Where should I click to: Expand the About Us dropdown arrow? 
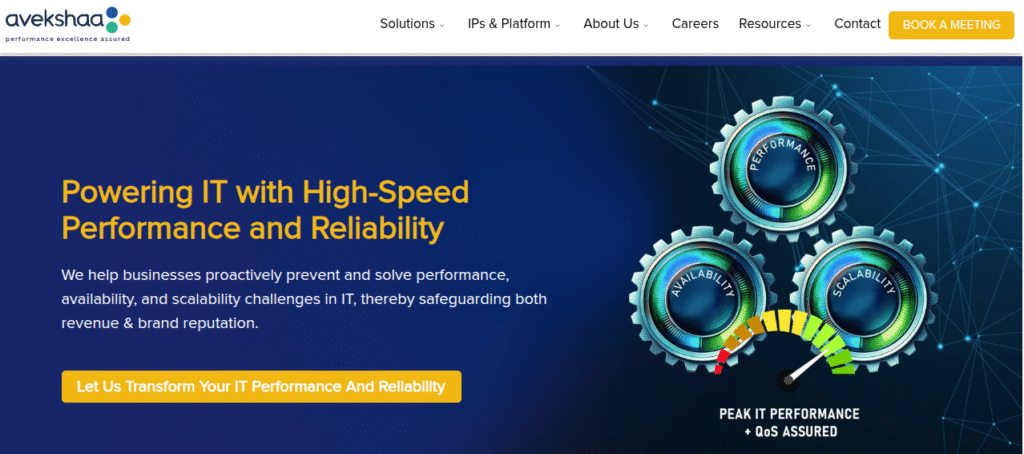pos(646,25)
